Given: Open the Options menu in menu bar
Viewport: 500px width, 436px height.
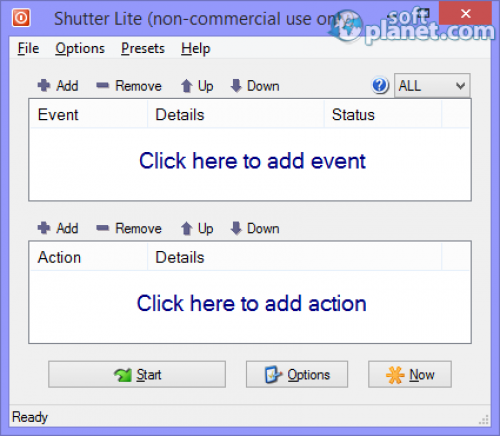Looking at the screenshot, I should tap(80, 48).
